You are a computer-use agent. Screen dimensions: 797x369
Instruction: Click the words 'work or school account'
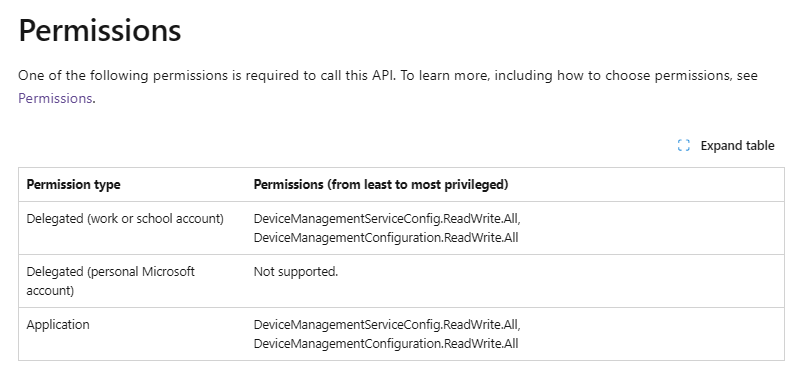click(154, 219)
